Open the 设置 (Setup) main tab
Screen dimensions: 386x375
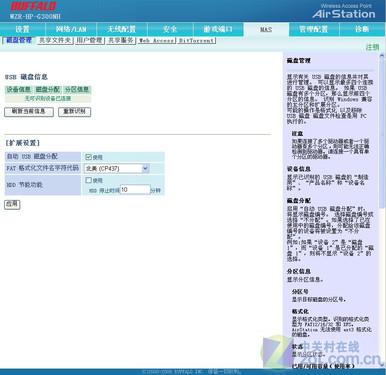tap(22, 29)
